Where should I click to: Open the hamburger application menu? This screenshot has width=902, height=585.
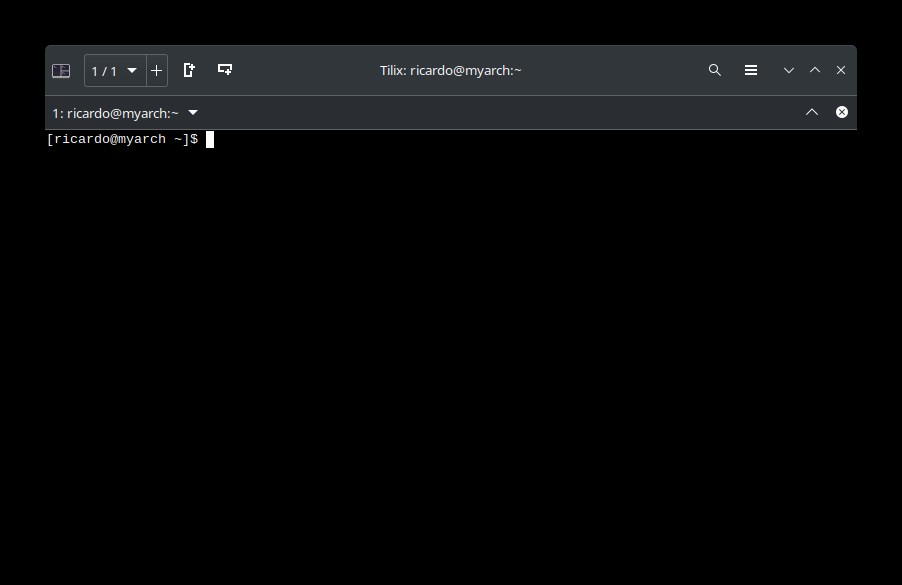click(751, 70)
